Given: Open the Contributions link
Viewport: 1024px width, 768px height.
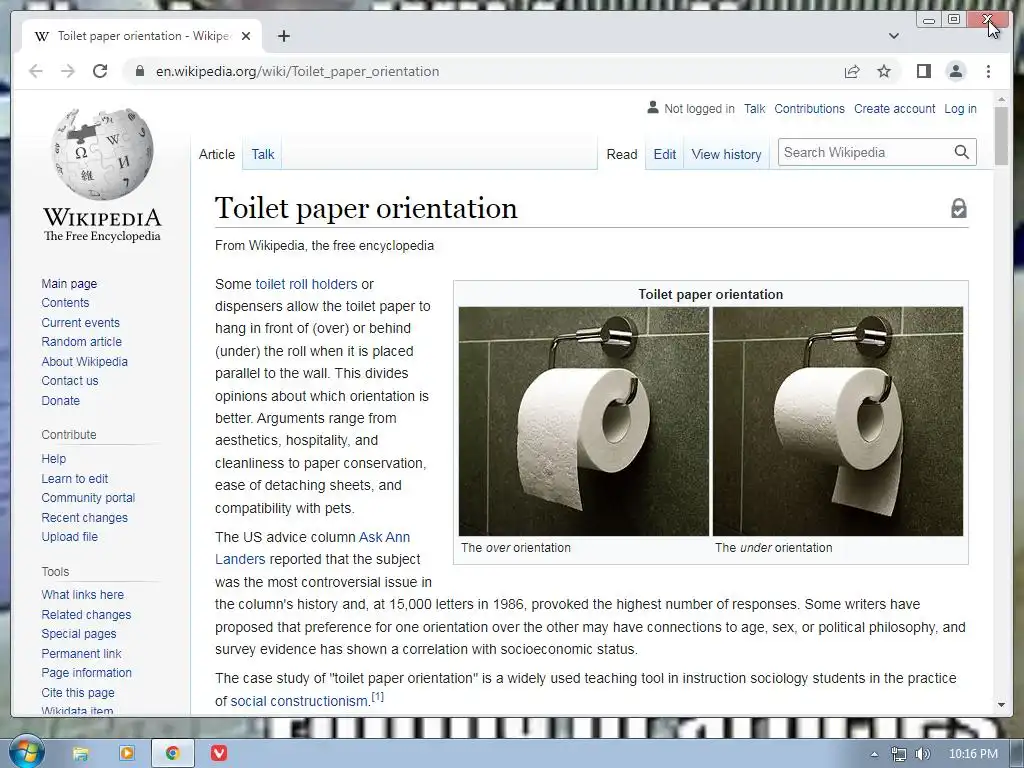Looking at the screenshot, I should coord(809,108).
